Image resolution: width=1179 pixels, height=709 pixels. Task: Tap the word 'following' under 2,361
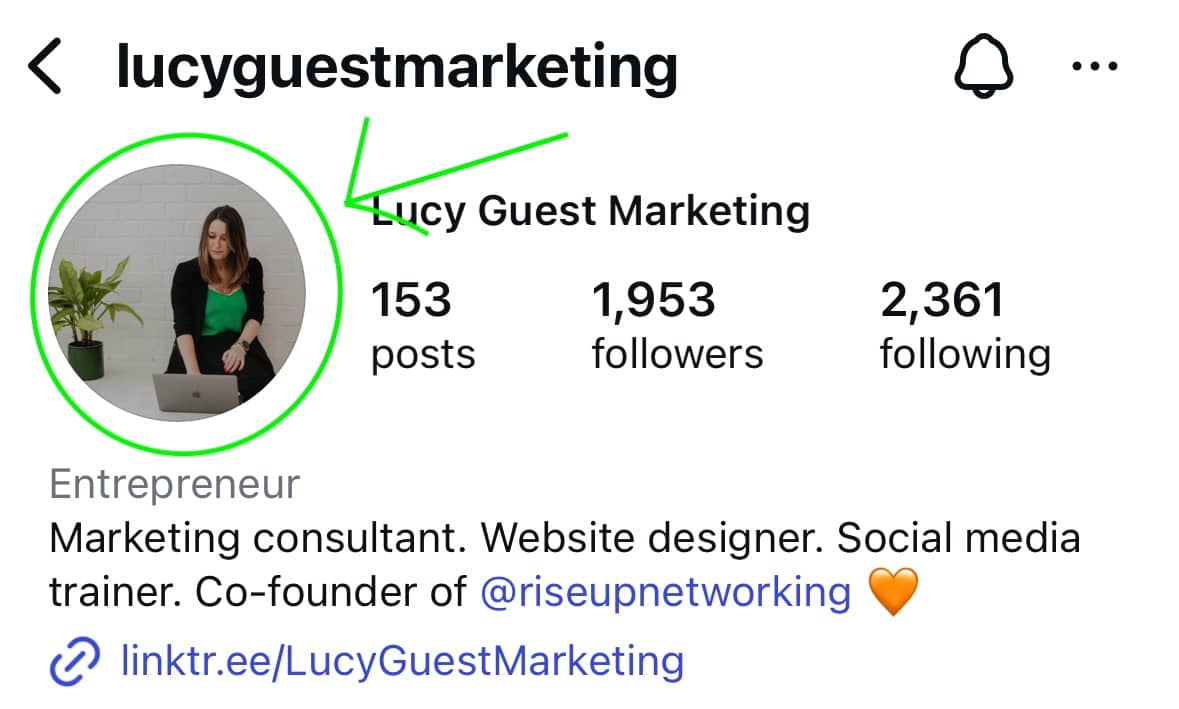tap(965, 355)
